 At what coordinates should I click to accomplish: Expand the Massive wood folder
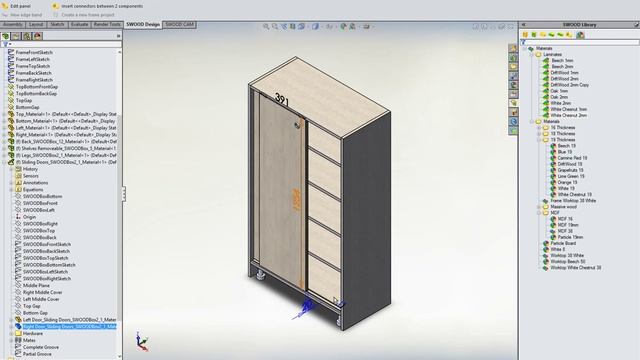coord(539,207)
